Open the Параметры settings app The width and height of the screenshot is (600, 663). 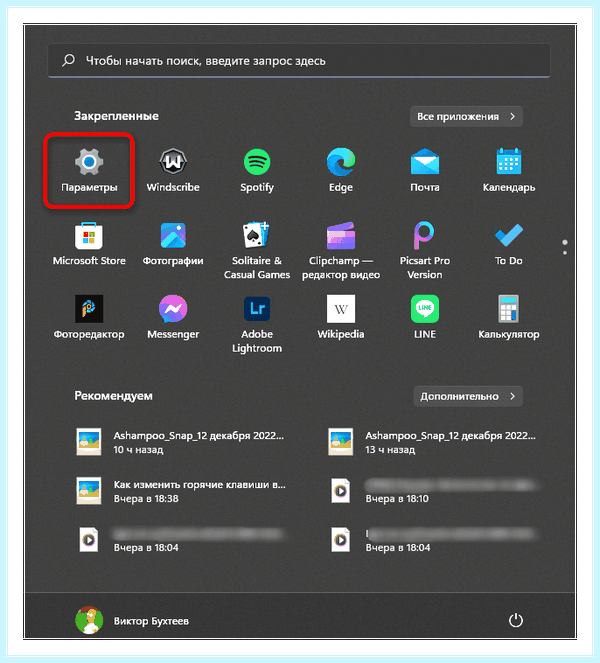pos(89,170)
